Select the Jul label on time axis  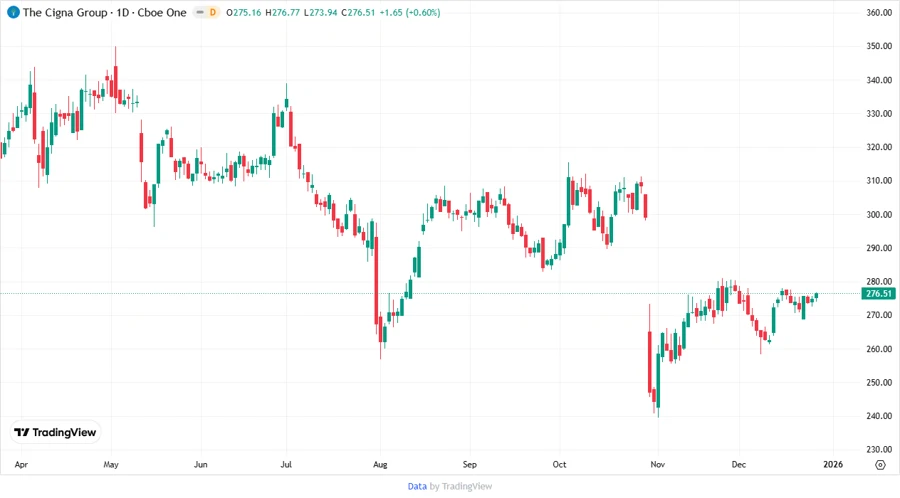coord(286,464)
